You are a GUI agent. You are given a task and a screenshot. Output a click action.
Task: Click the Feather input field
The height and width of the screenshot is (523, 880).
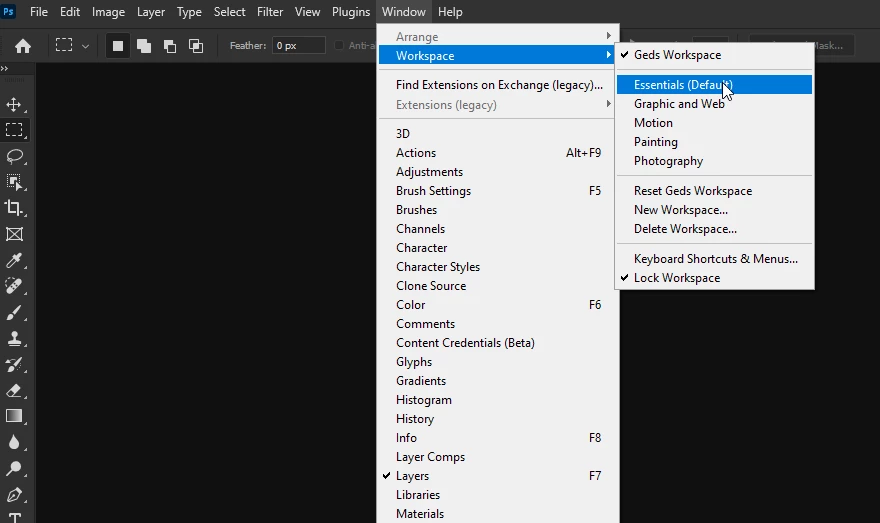click(x=299, y=45)
